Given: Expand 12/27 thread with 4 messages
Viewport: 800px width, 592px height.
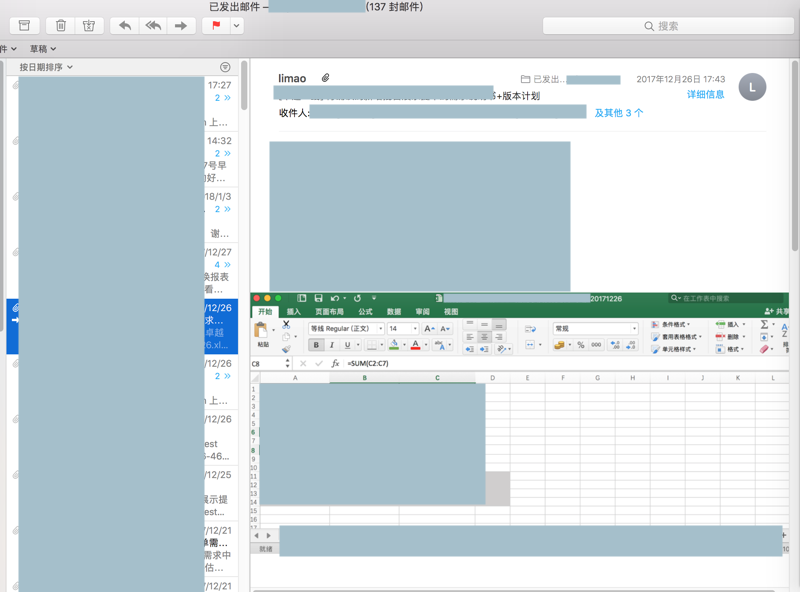Looking at the screenshot, I should (x=222, y=264).
